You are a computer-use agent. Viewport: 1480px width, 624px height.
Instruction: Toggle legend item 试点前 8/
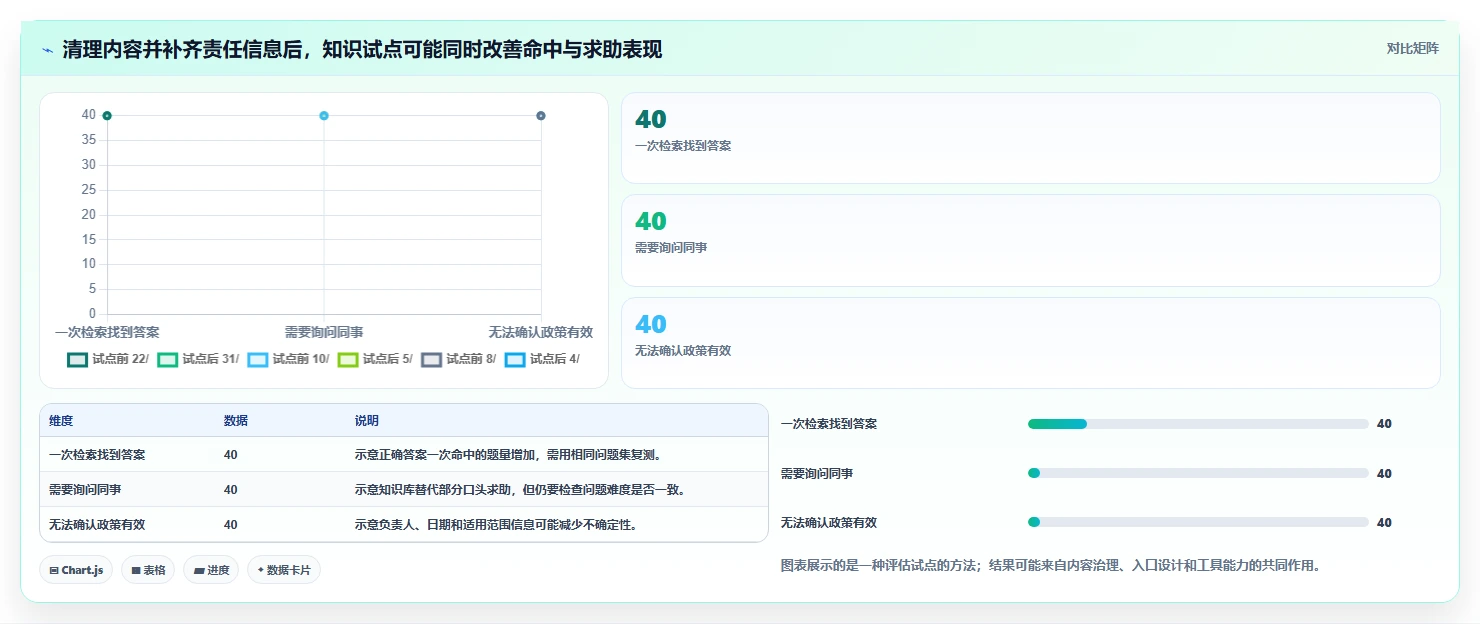458,359
